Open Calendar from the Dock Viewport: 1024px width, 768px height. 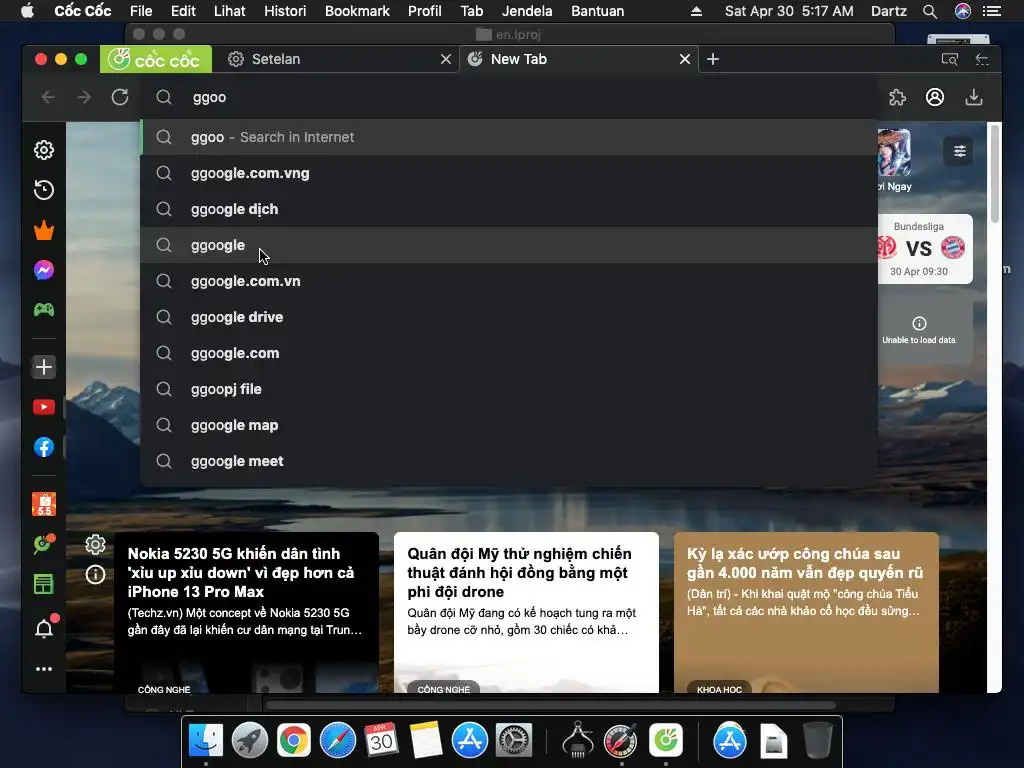381,741
